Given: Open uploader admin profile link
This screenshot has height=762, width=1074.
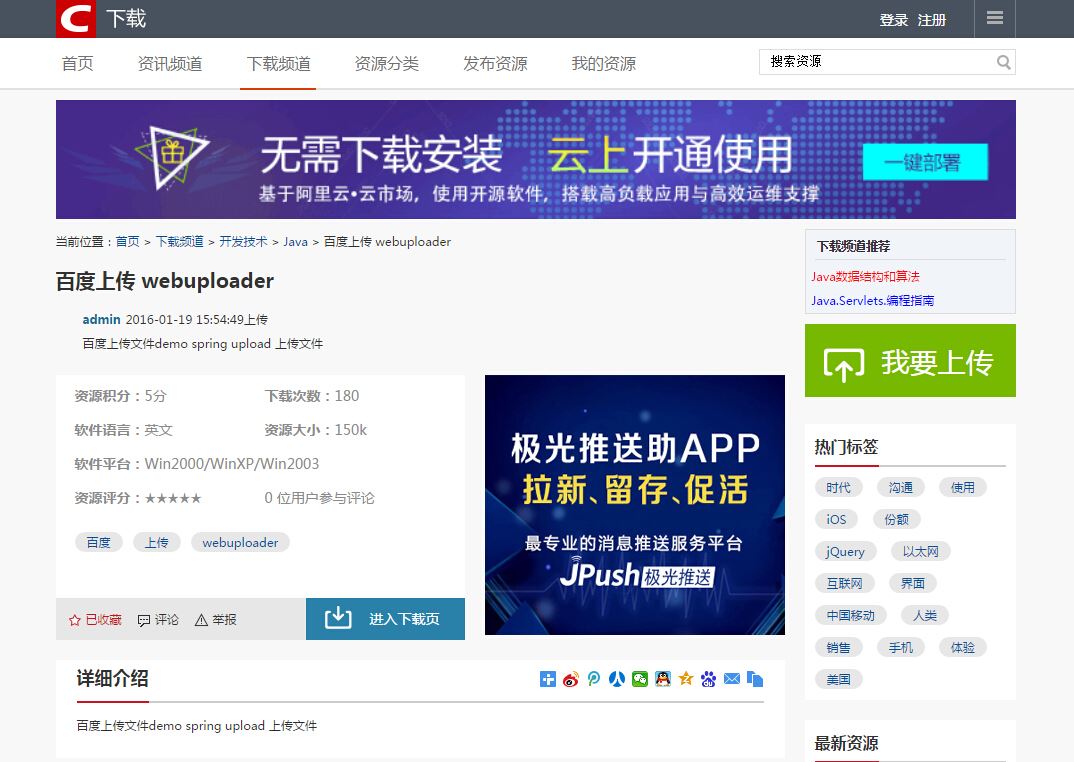Looking at the screenshot, I should tap(101, 319).
